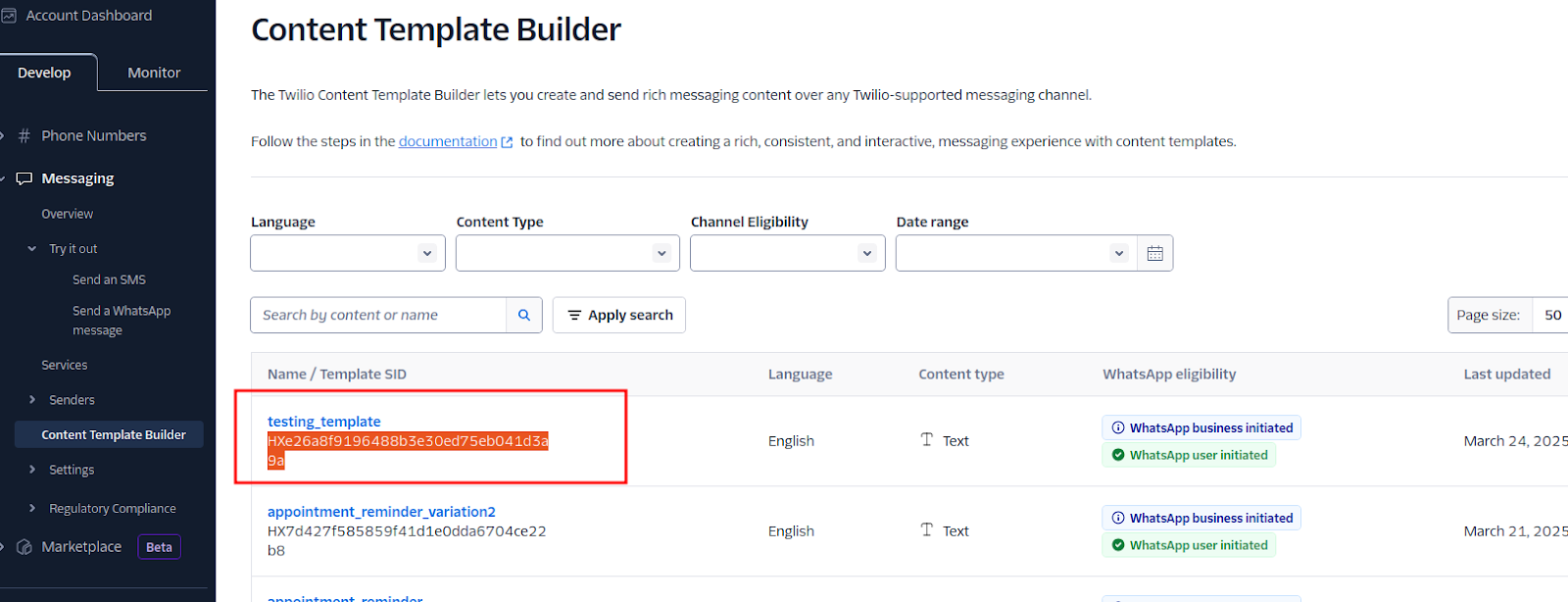Open Send an SMS page
The height and width of the screenshot is (602, 1568).
tap(109, 279)
